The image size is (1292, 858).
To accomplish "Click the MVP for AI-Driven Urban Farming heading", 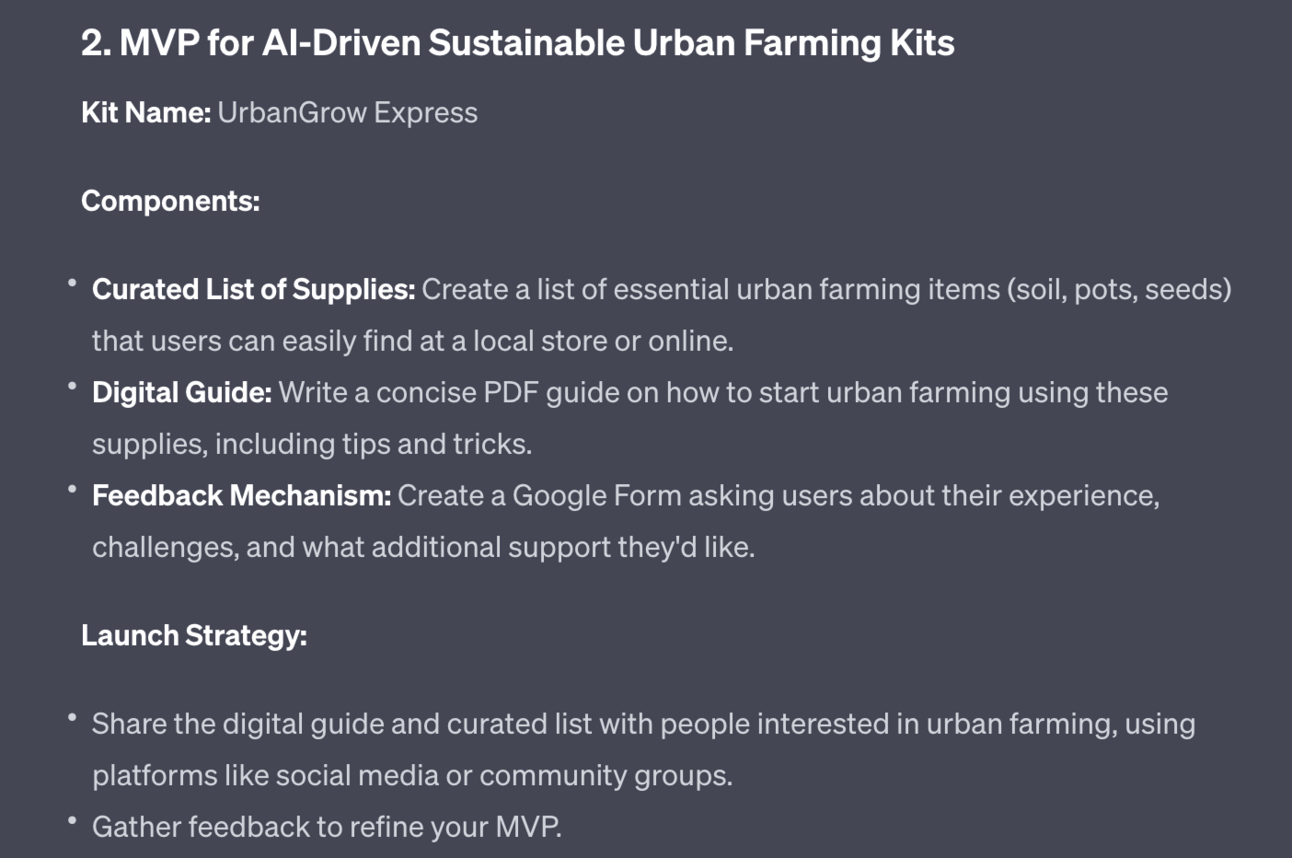I will [517, 43].
